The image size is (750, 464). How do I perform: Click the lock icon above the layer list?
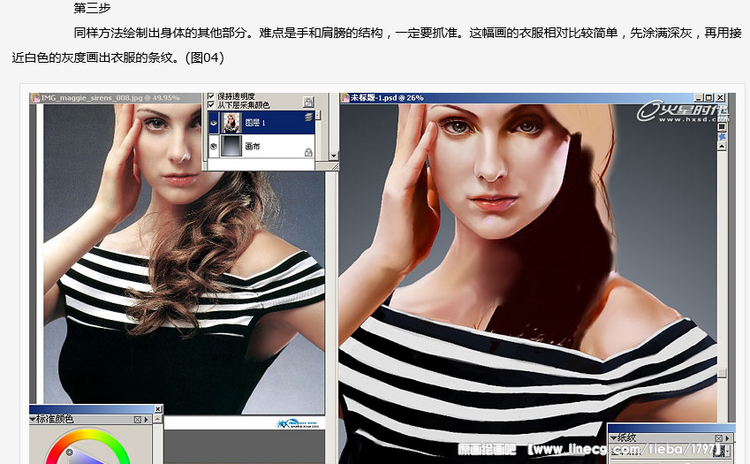point(308,101)
